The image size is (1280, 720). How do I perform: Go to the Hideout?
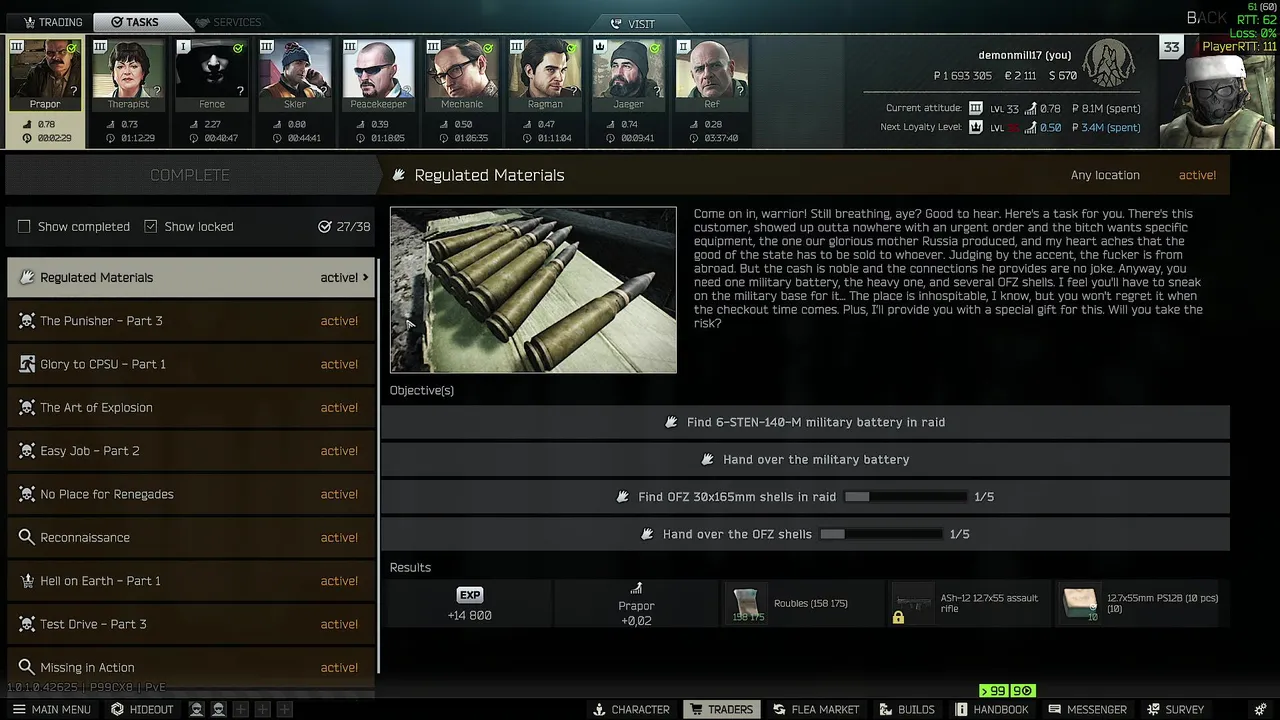142,709
